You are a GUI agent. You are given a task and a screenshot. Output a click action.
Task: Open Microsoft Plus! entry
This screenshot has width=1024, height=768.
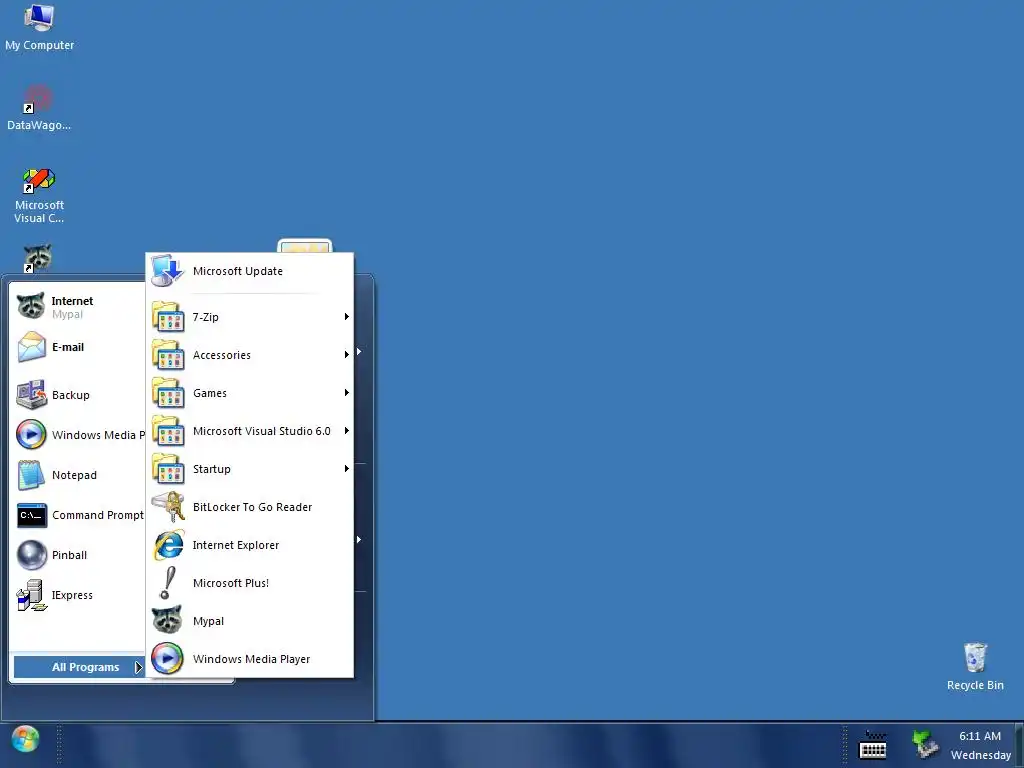(249, 583)
